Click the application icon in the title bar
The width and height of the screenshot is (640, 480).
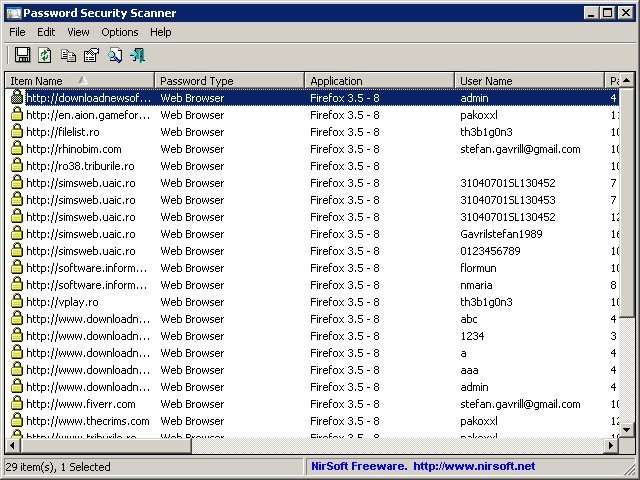tap(13, 13)
